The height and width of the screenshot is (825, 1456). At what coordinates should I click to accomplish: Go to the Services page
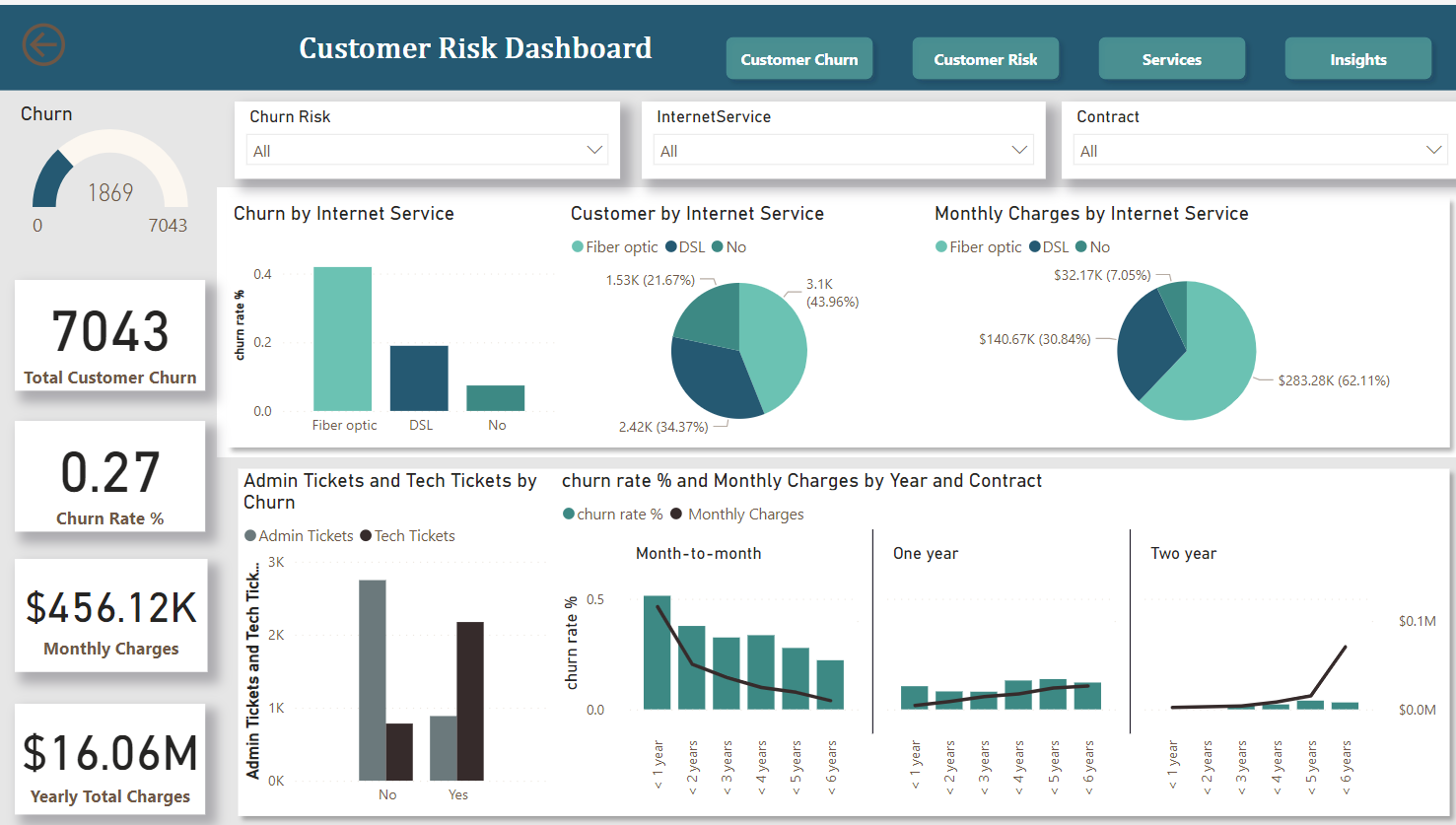point(1171,59)
